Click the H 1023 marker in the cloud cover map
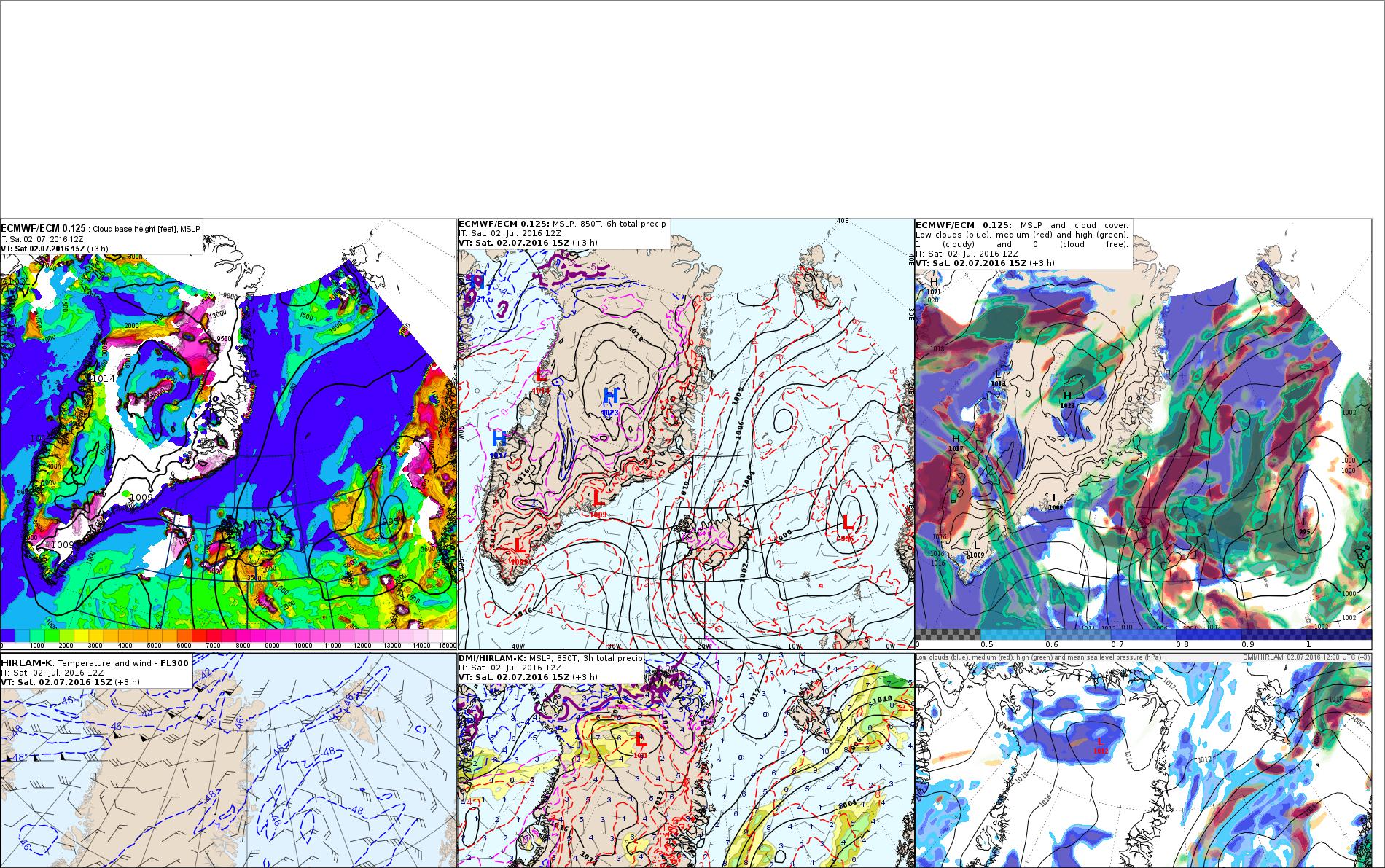 pyautogui.click(x=1067, y=399)
